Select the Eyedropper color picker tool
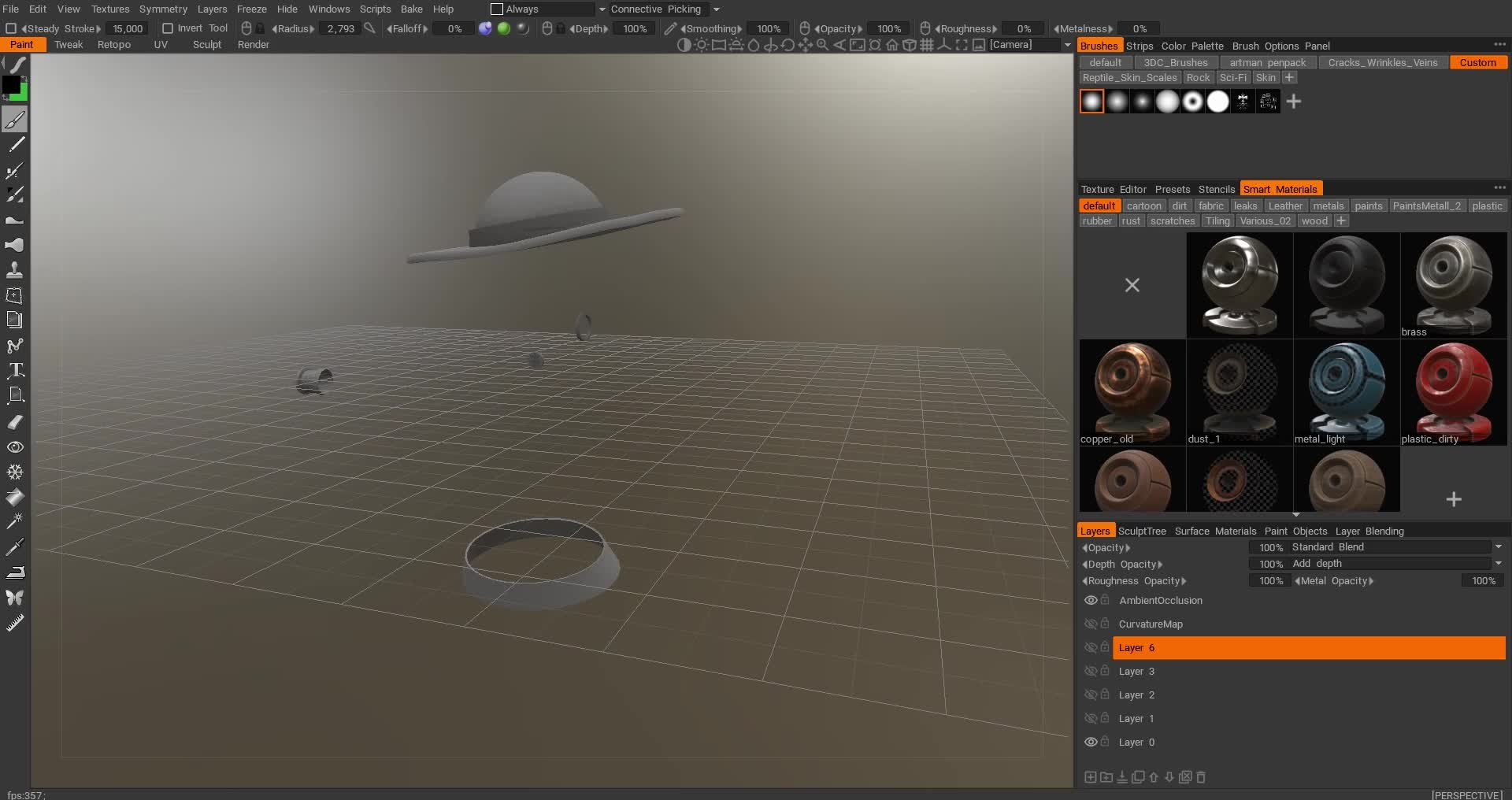Image resolution: width=1512 pixels, height=800 pixels. pos(15,546)
